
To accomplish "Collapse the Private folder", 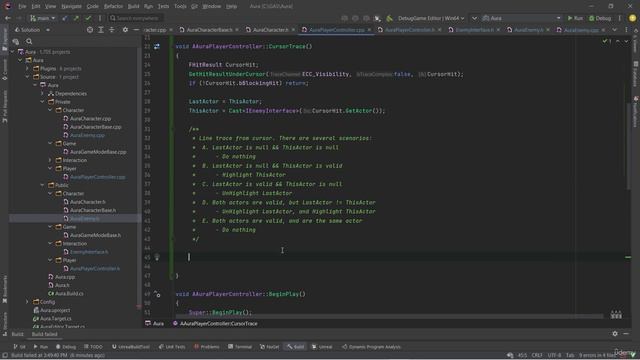I will click(x=42, y=102).
